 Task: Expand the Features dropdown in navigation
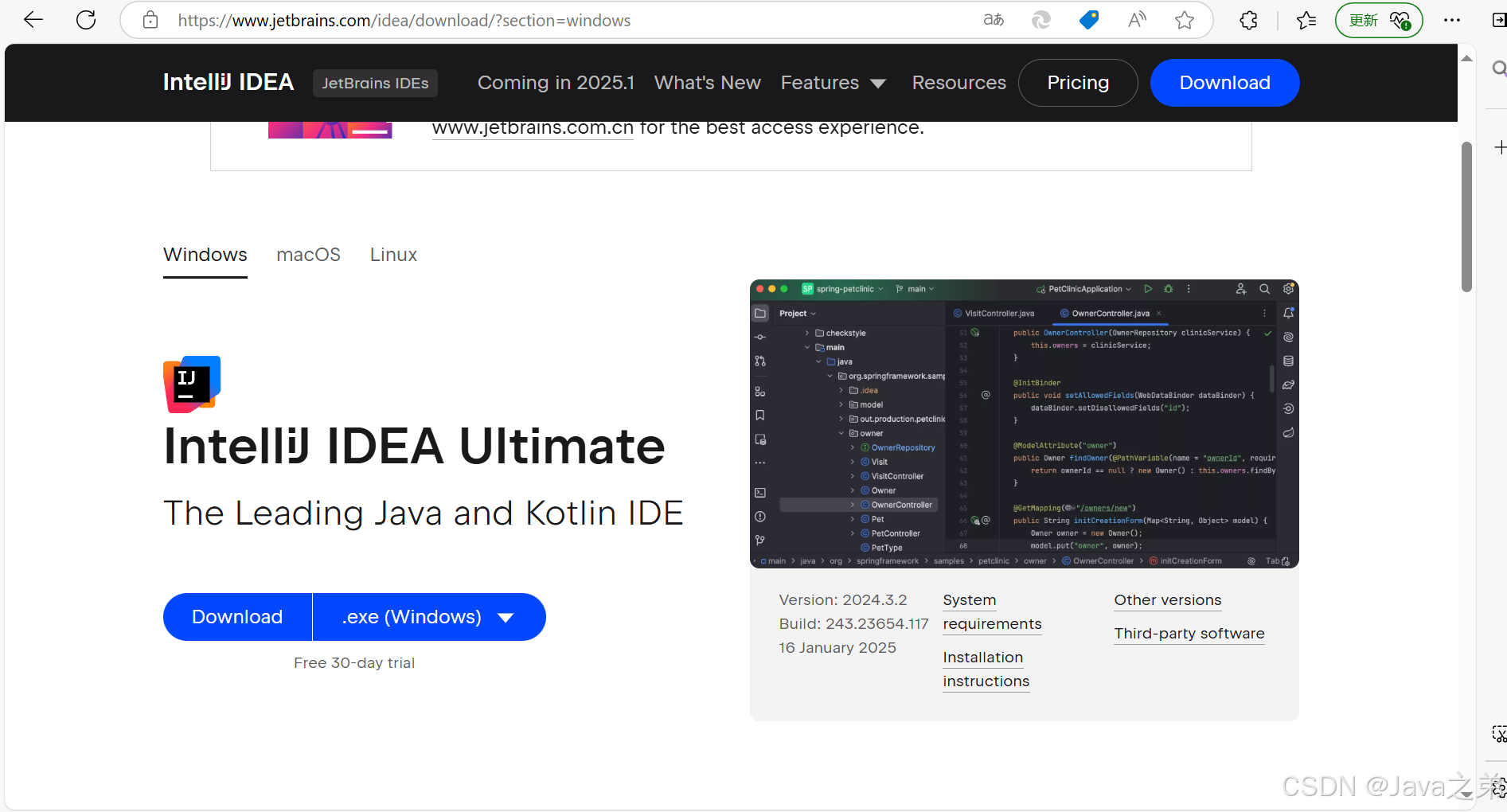[x=833, y=83]
